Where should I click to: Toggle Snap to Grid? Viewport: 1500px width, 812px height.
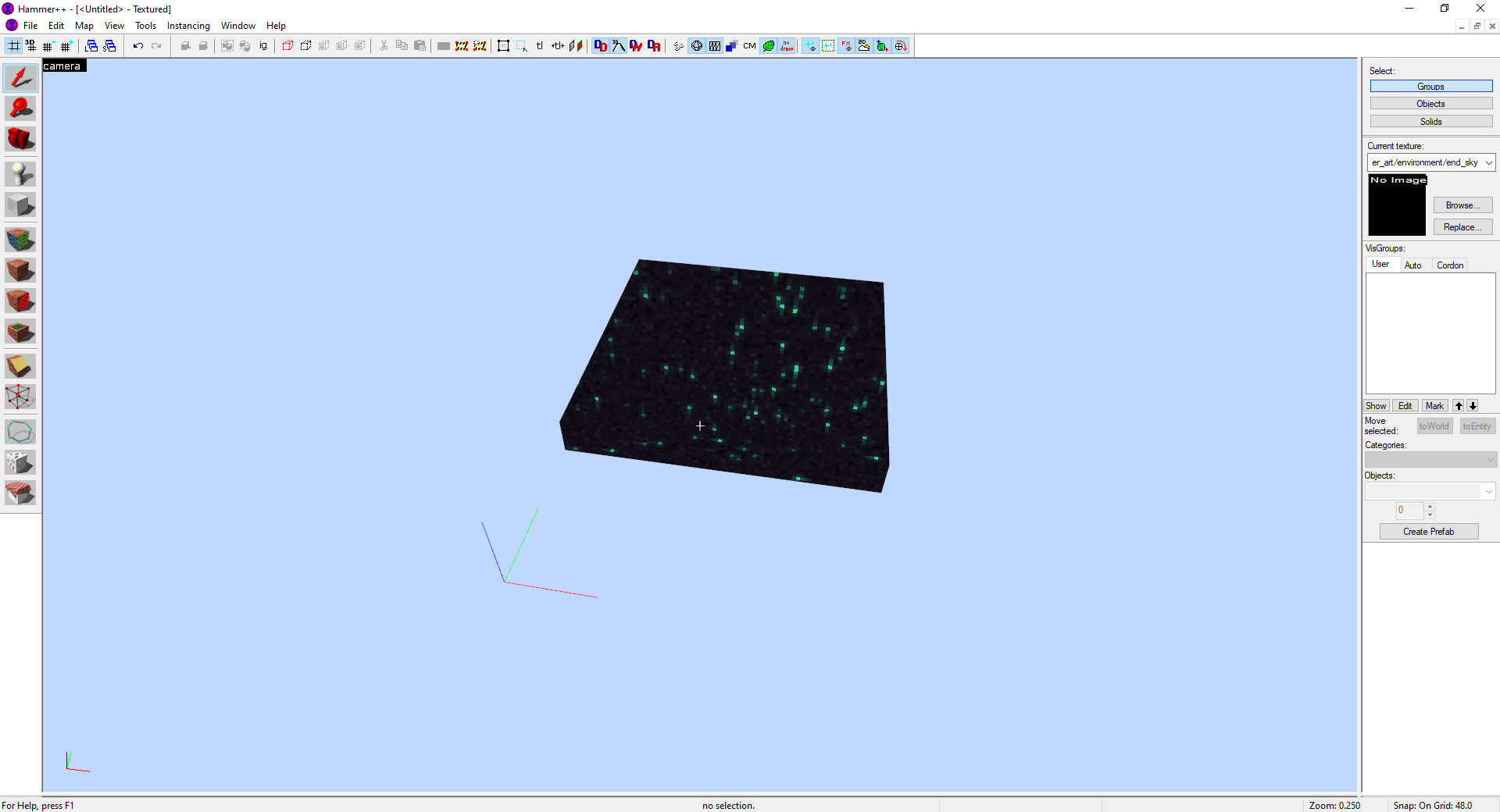tap(13, 45)
